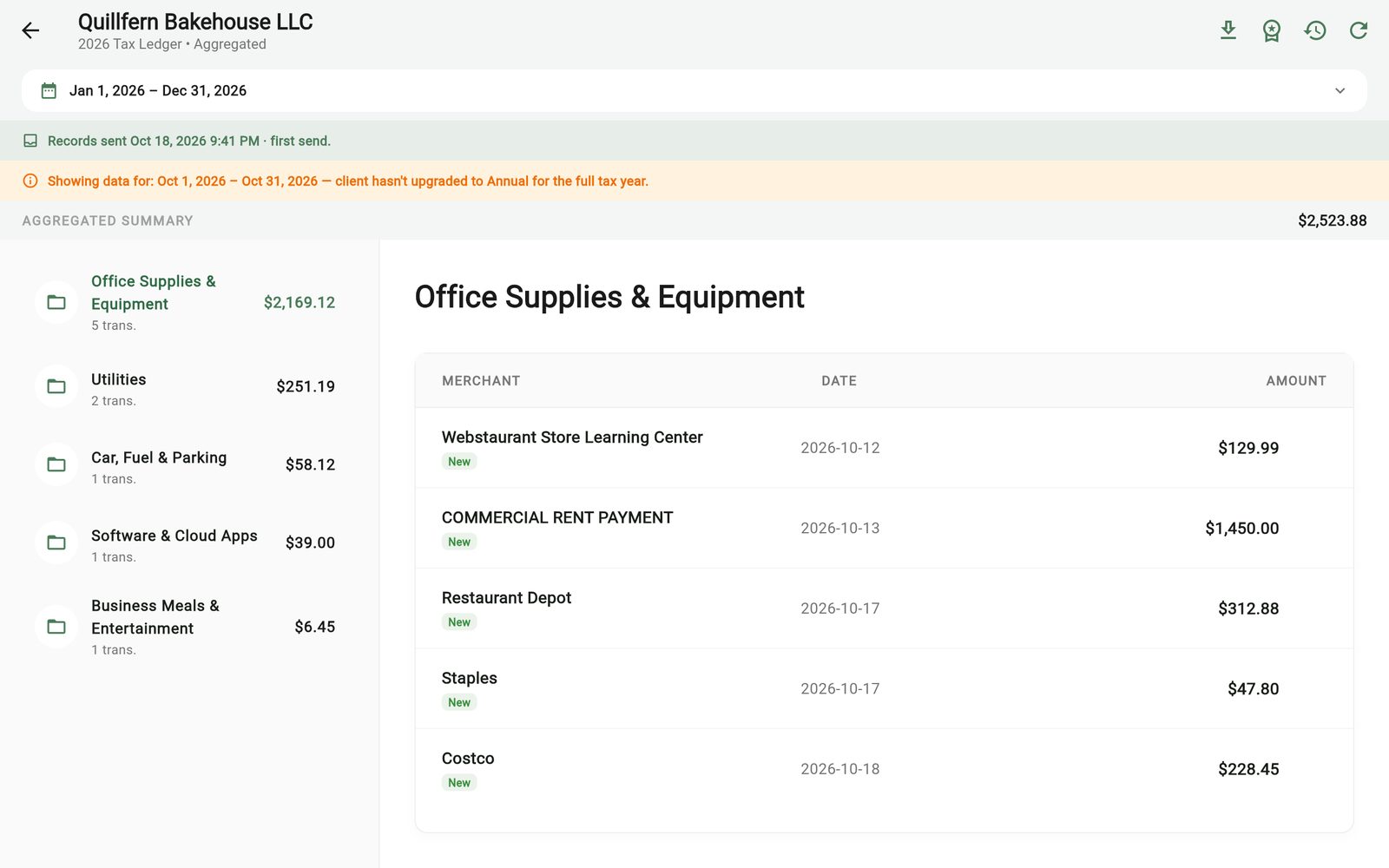The image size is (1389, 868).
Task: Open the Staples transaction row
Action: tap(884, 688)
